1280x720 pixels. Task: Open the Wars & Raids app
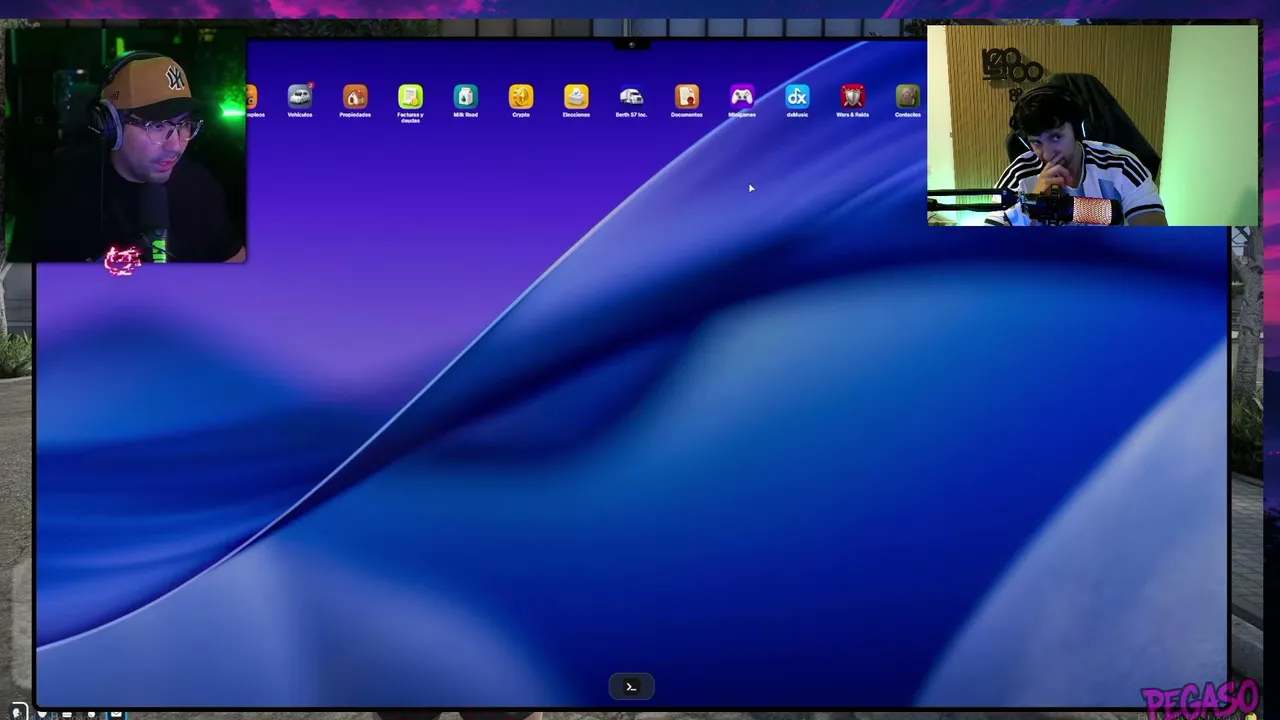click(x=853, y=97)
